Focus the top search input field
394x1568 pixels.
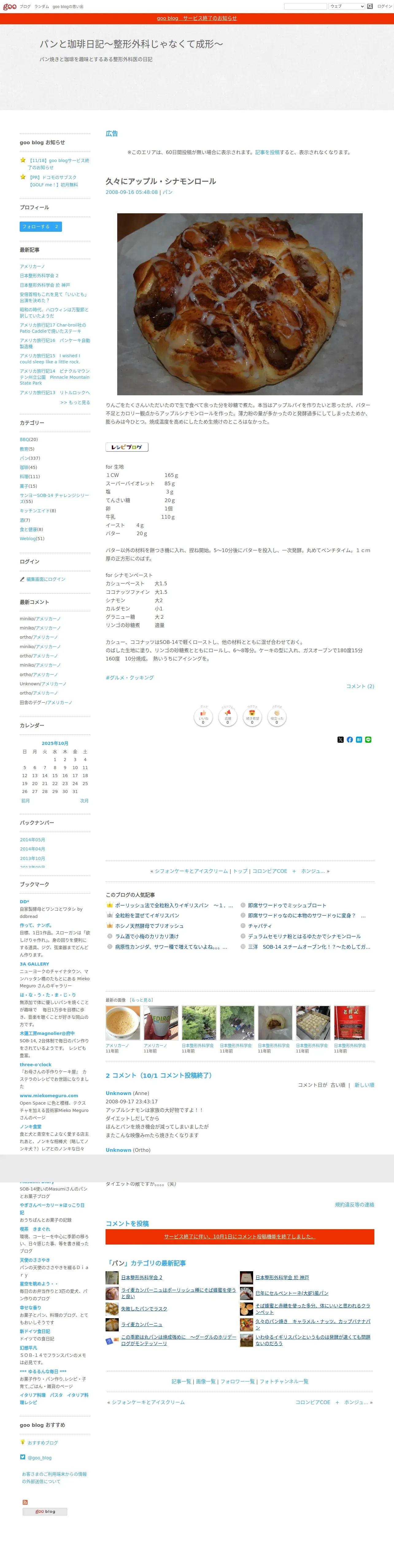pos(305,6)
